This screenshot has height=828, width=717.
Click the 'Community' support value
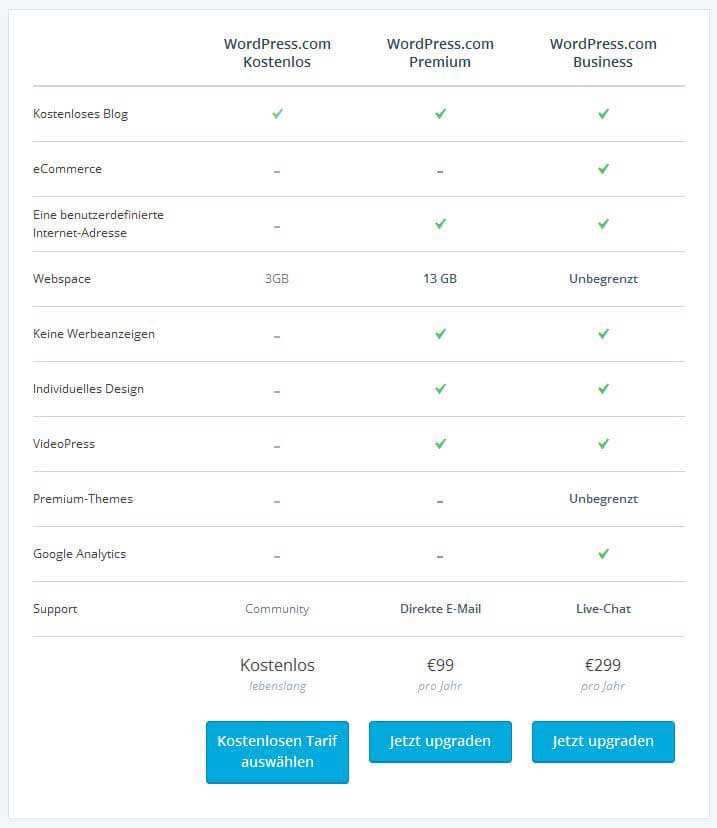(x=277, y=609)
